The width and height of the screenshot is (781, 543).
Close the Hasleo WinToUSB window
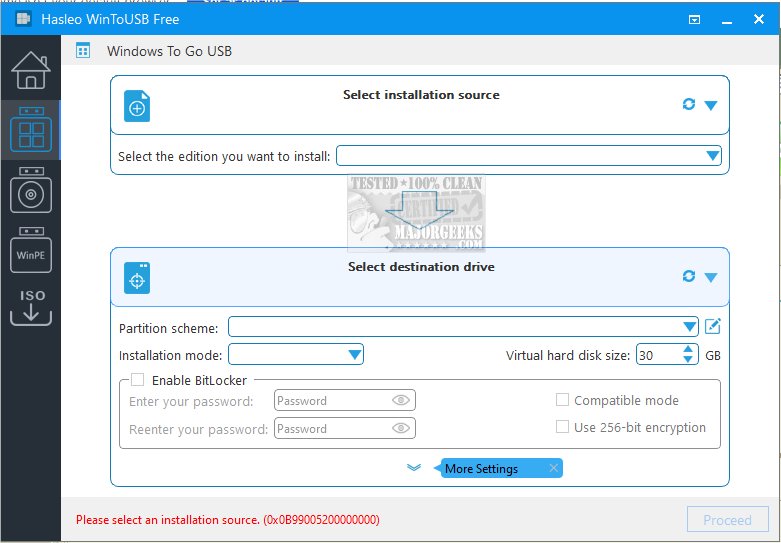(759, 19)
